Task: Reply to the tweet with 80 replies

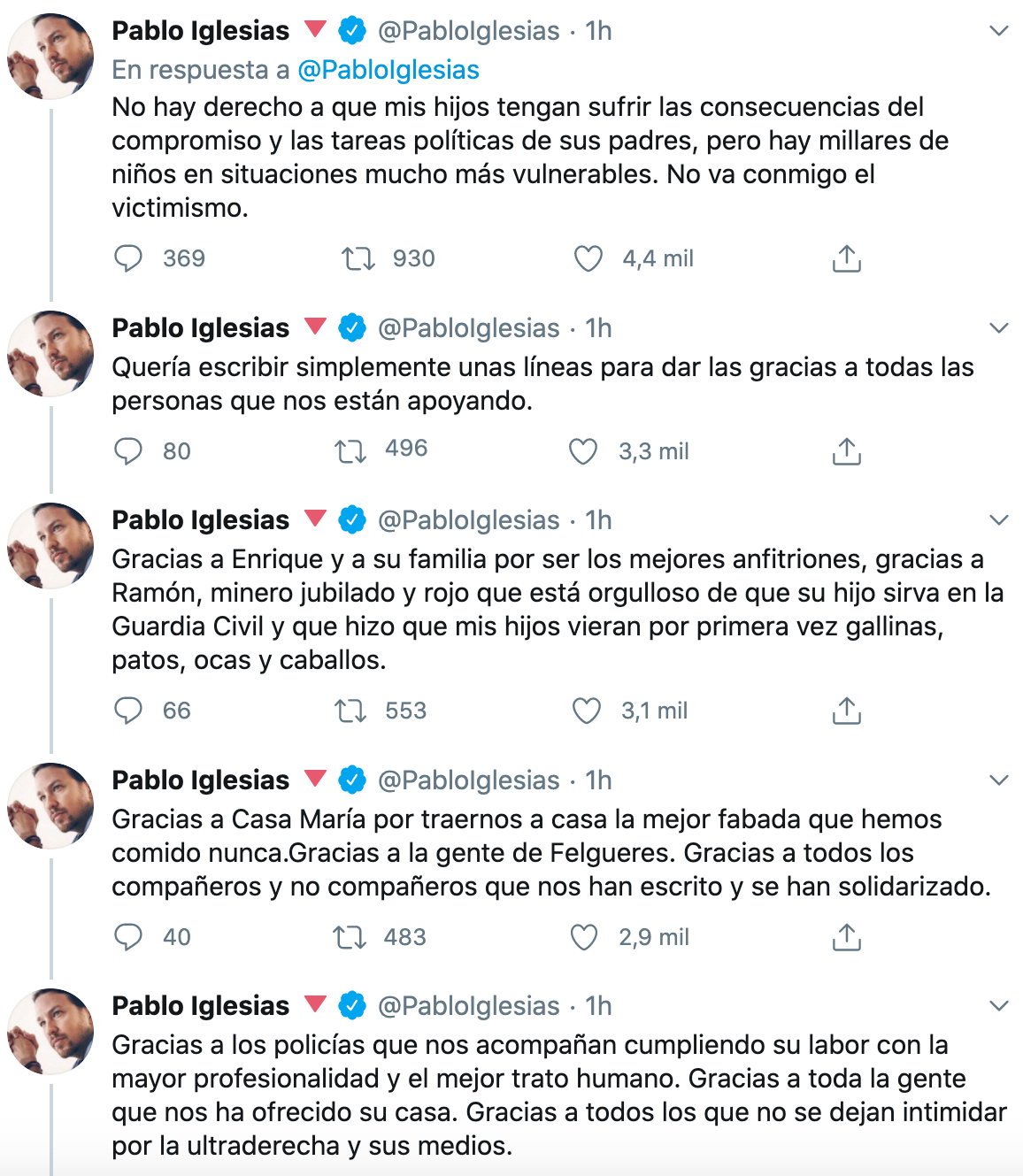Action: click(128, 451)
